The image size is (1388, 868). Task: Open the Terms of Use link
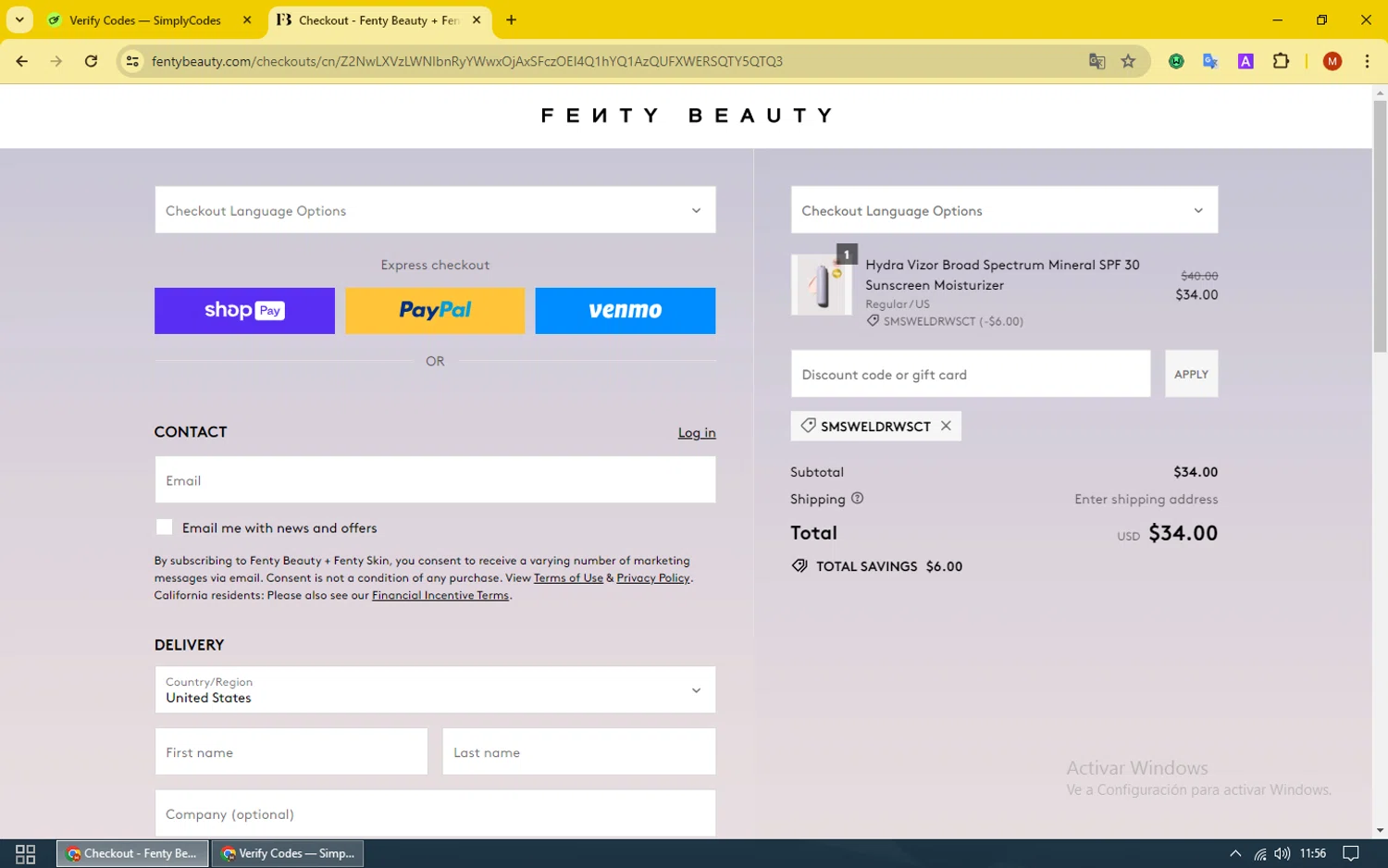coord(568,577)
